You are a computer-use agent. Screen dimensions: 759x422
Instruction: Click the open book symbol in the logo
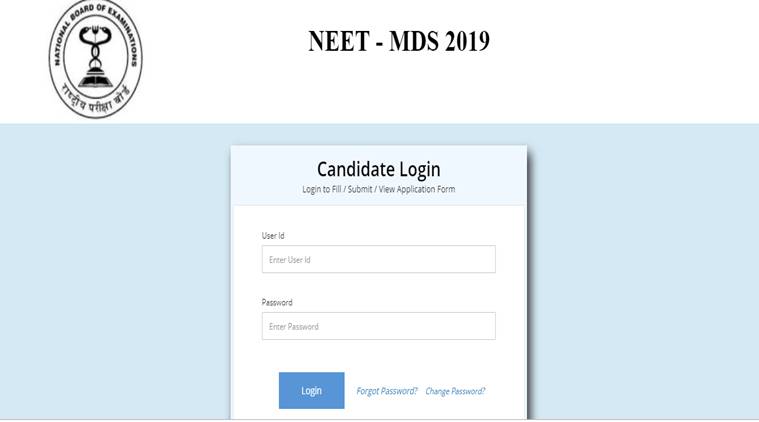96,79
